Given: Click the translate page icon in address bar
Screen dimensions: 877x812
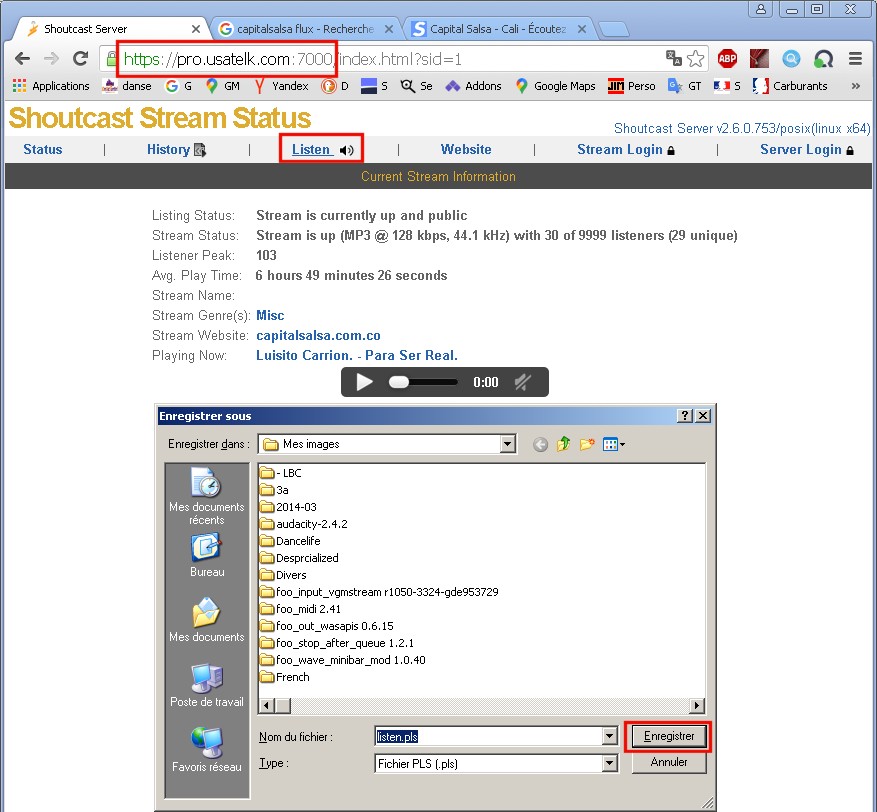Looking at the screenshot, I should coord(674,58).
